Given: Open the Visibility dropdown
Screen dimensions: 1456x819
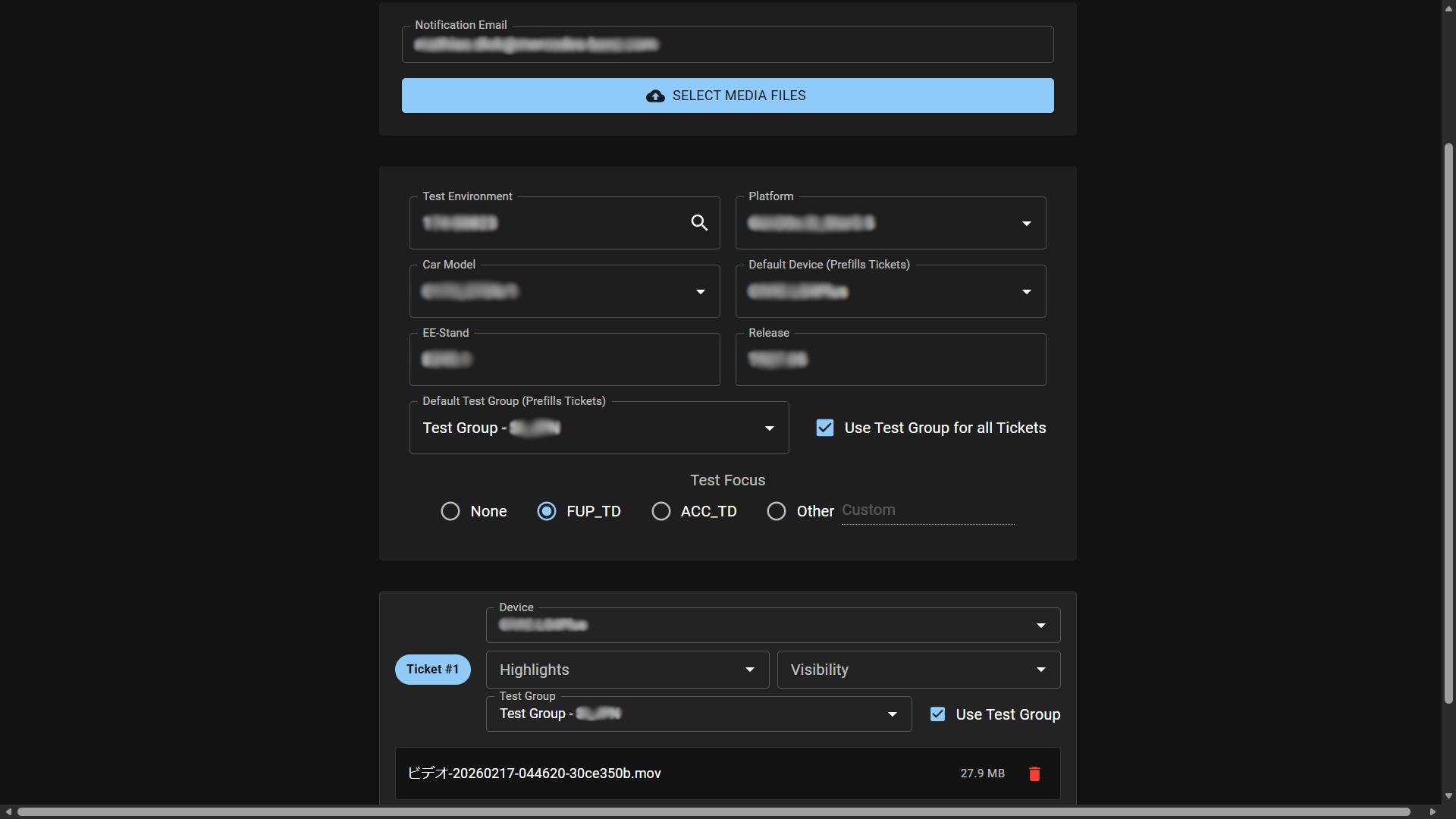Looking at the screenshot, I should tap(1040, 670).
